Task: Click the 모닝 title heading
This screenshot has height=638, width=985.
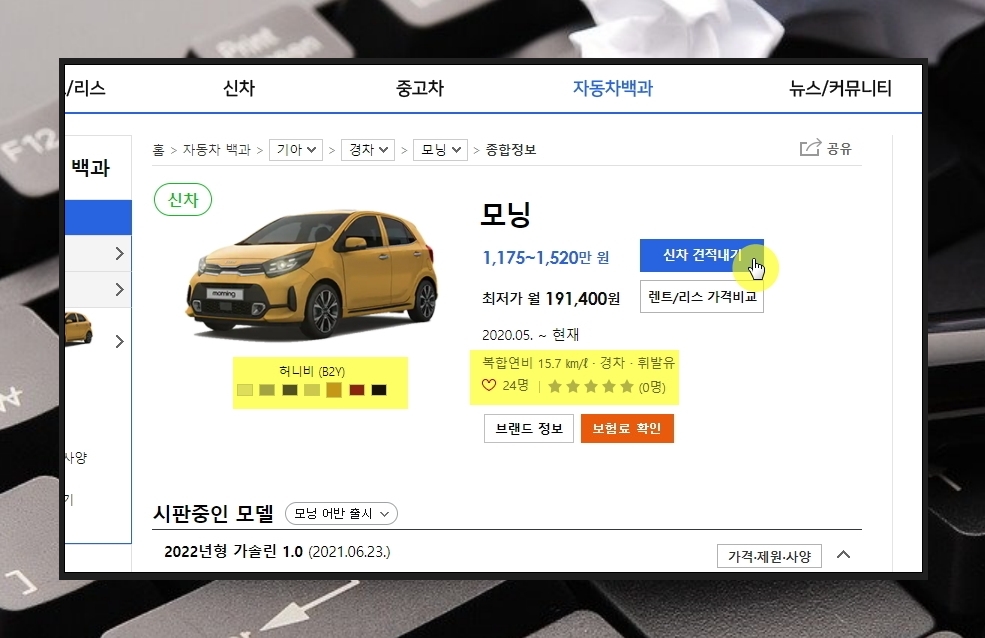Action: [x=506, y=214]
